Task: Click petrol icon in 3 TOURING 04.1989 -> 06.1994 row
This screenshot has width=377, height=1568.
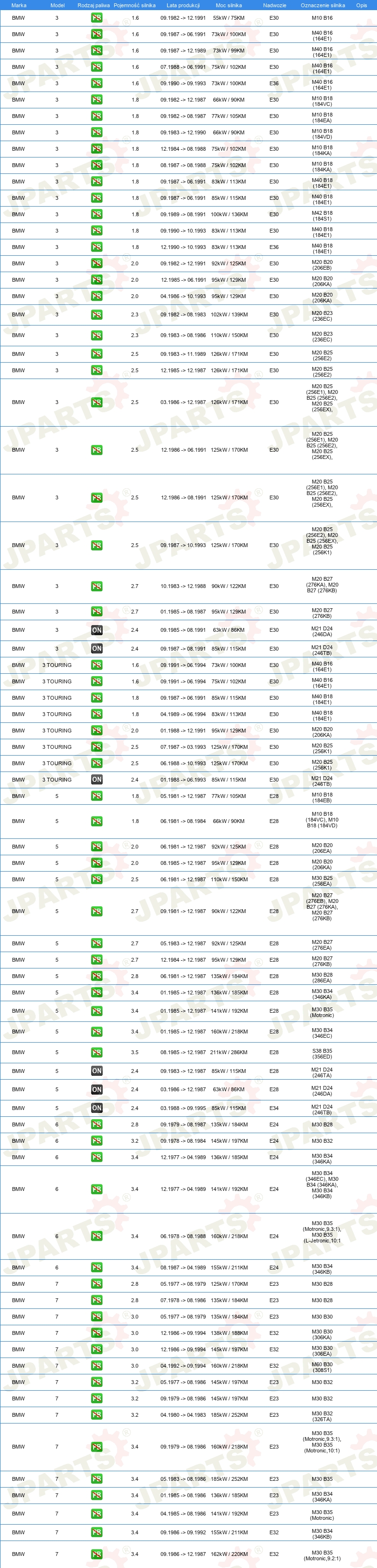Action: pyautogui.click(x=97, y=715)
